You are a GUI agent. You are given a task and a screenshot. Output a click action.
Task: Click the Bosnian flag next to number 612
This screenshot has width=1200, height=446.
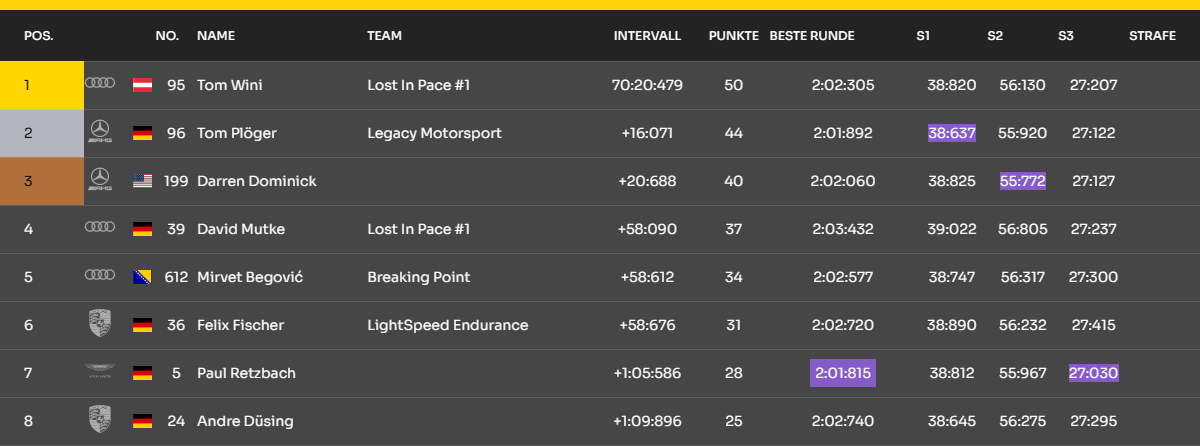142,277
